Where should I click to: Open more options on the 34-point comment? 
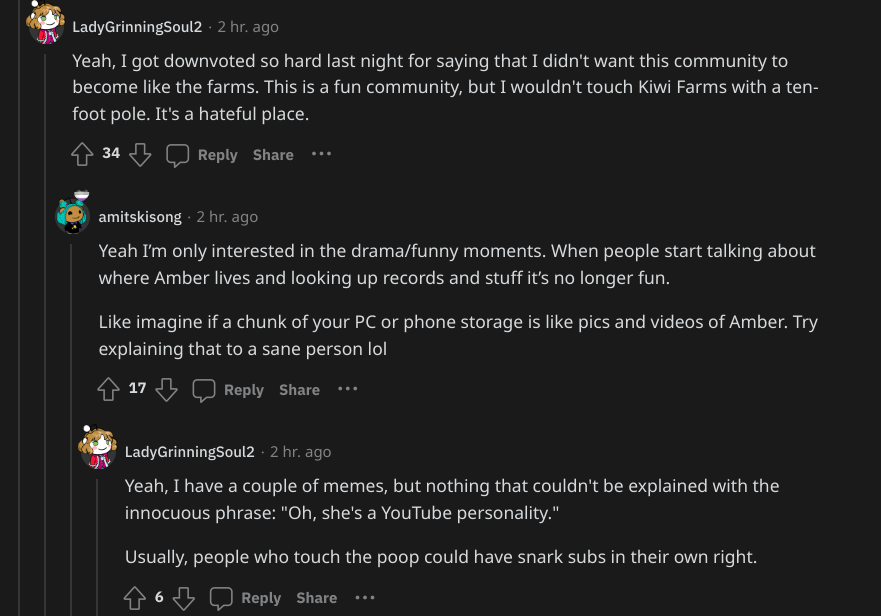pos(321,154)
